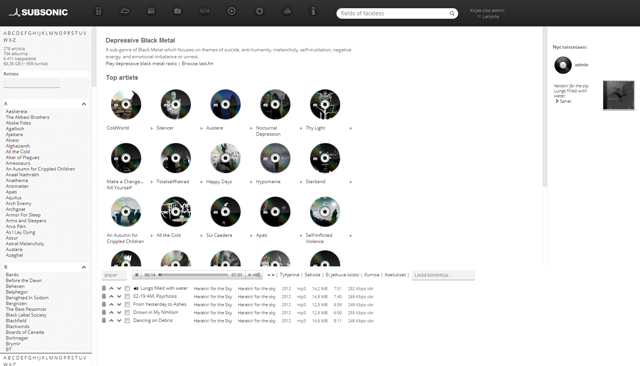Open the Lisää toimintoja dropdown

click(x=443, y=275)
